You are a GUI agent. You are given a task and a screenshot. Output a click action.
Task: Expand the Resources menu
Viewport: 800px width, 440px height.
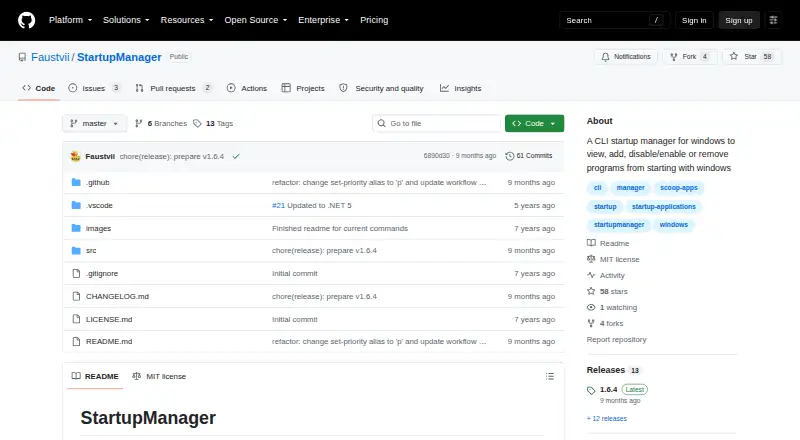pos(187,20)
